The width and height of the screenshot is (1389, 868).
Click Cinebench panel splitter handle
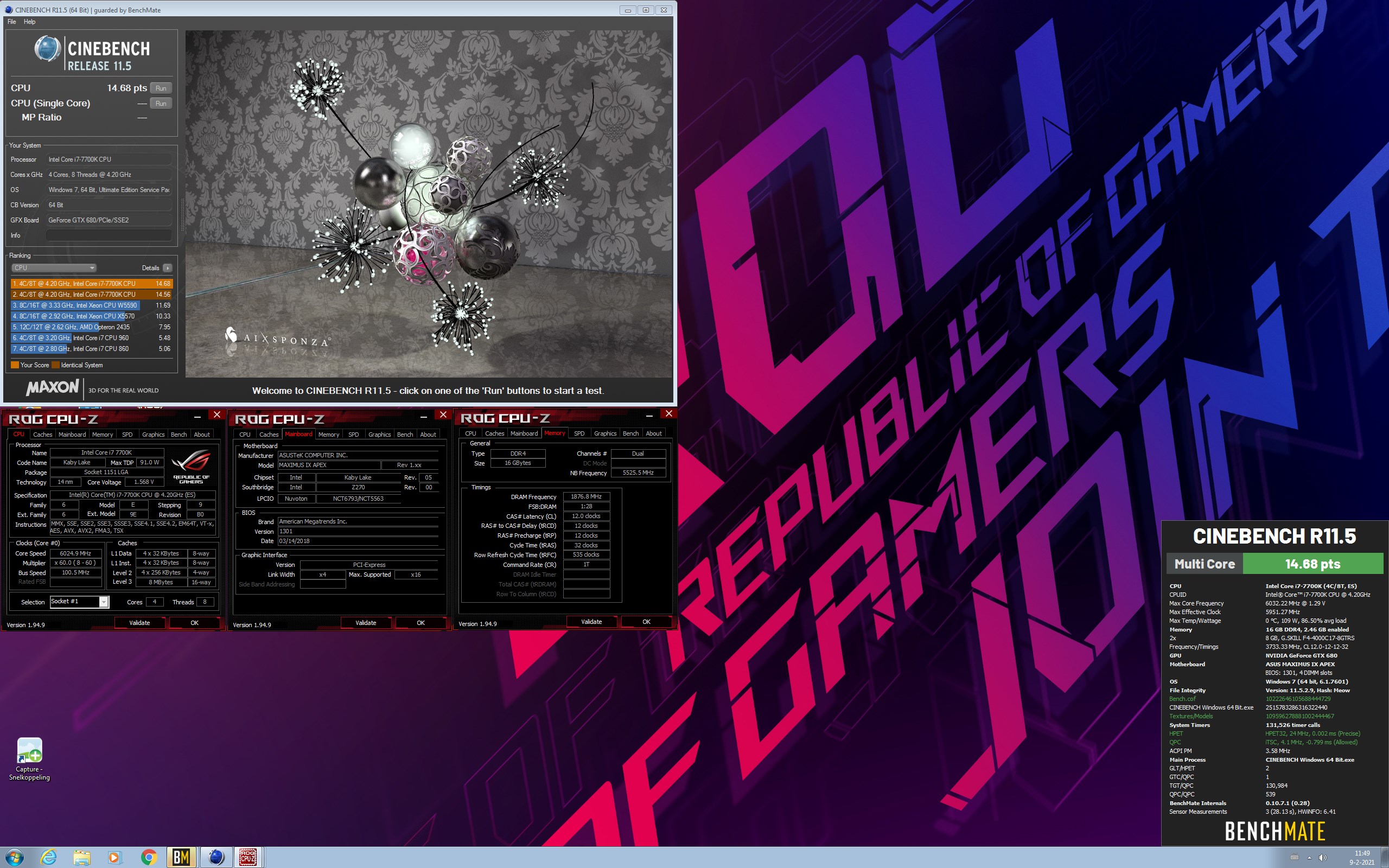click(182, 214)
